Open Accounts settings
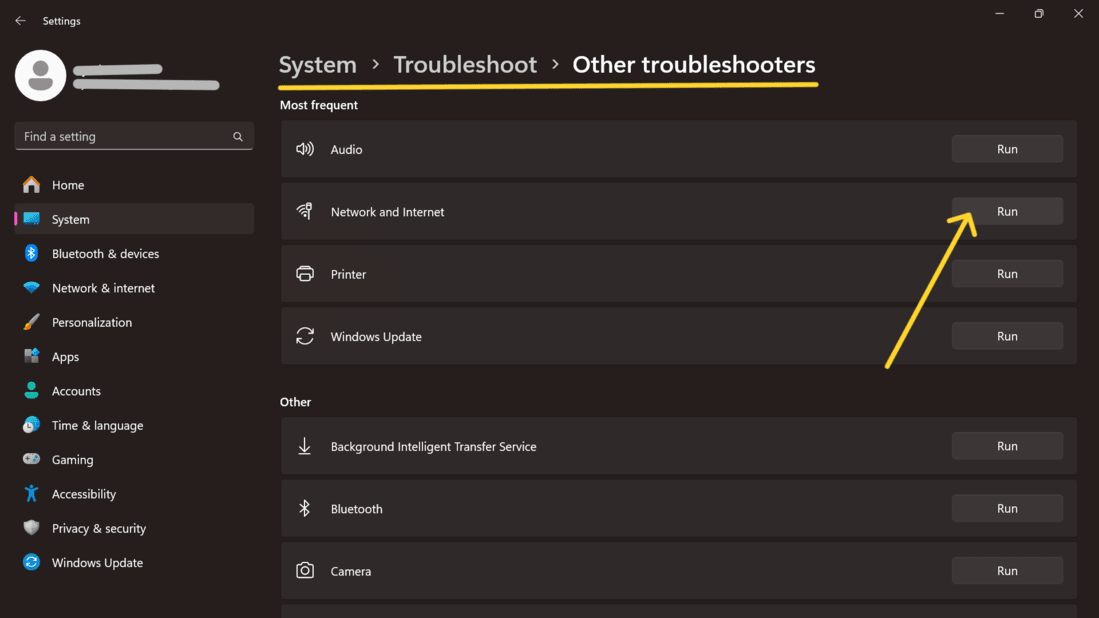This screenshot has height=618, width=1099. [x=134, y=391]
